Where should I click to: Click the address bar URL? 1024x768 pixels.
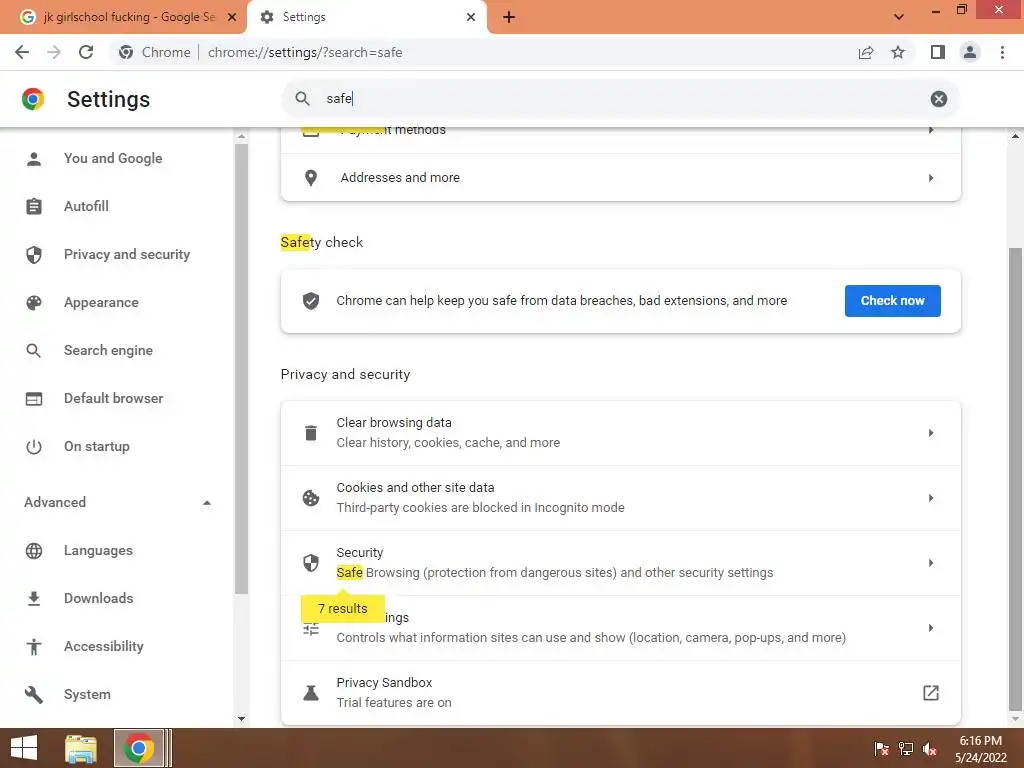pos(305,52)
